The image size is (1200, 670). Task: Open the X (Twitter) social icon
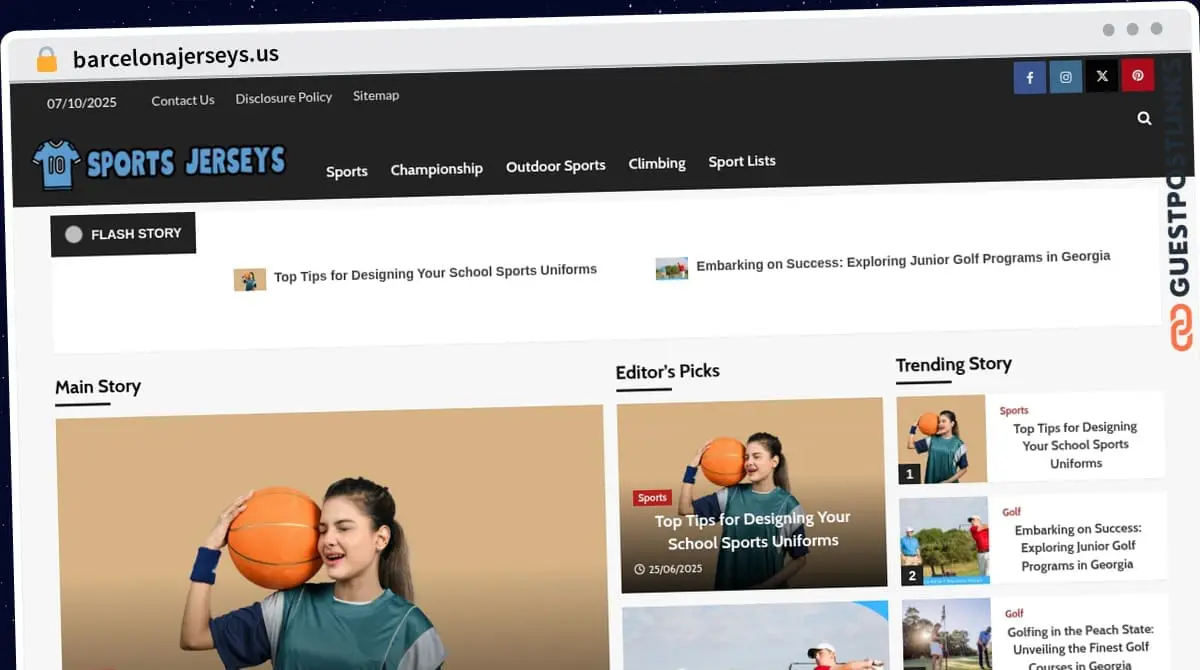tap(1102, 76)
